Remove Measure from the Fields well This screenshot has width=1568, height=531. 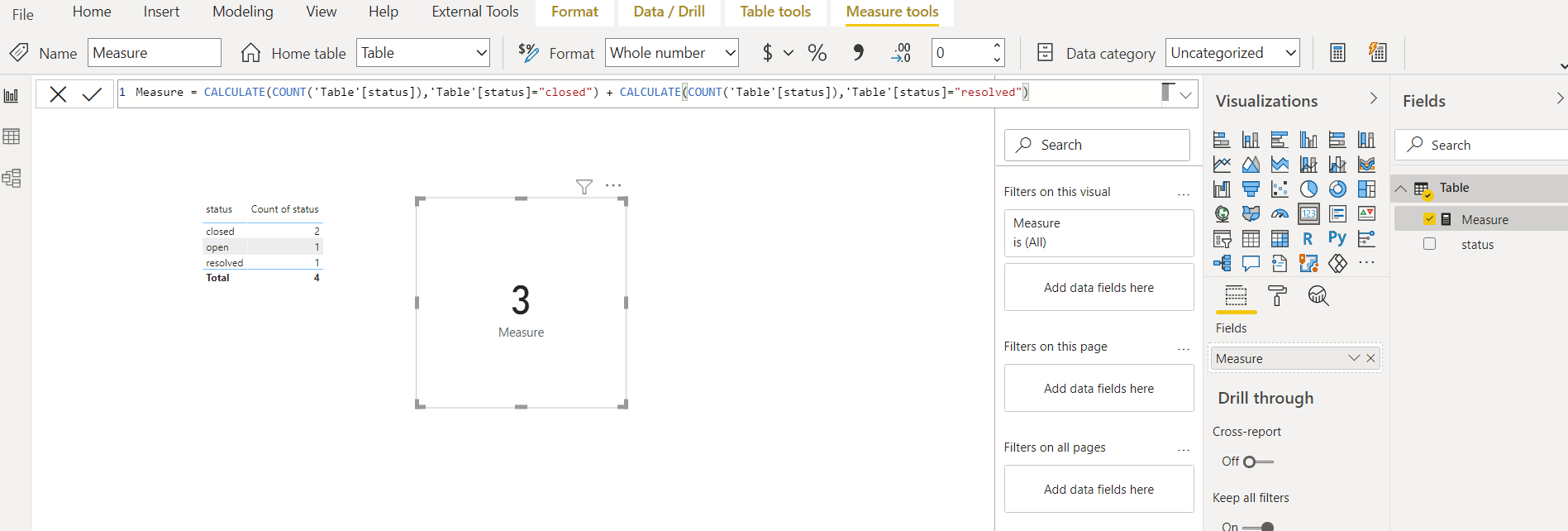point(1370,358)
